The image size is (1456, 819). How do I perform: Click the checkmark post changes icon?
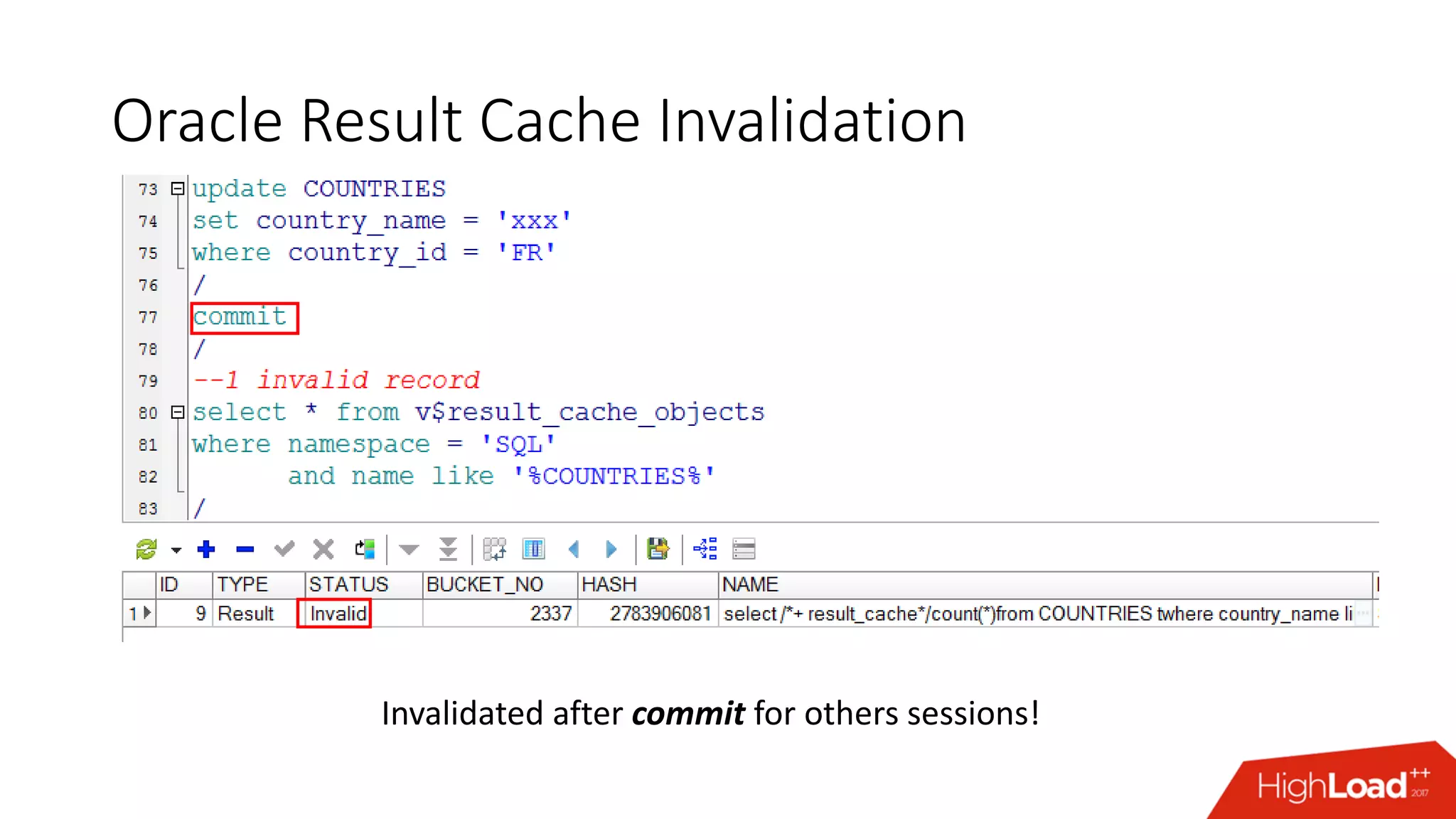pyautogui.click(x=284, y=549)
